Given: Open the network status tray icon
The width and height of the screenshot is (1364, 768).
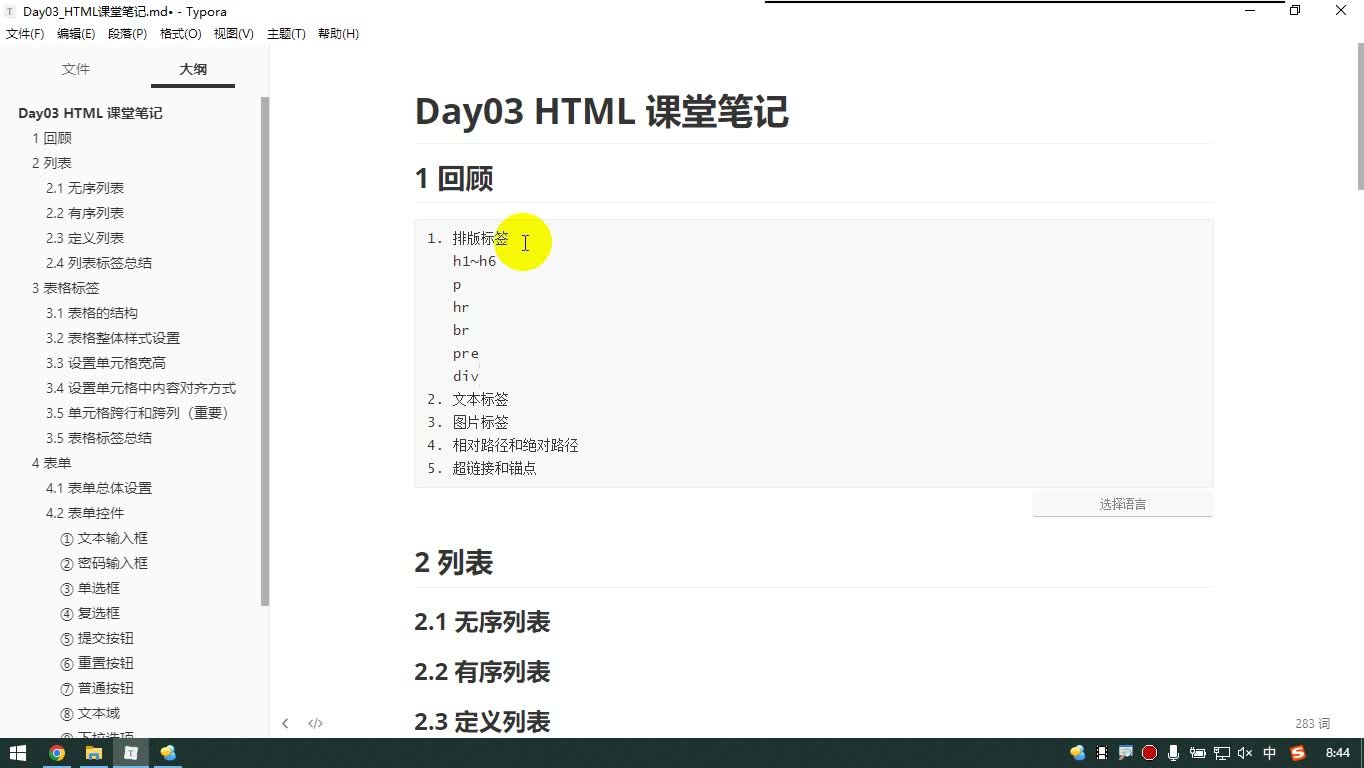Looking at the screenshot, I should (1222, 753).
